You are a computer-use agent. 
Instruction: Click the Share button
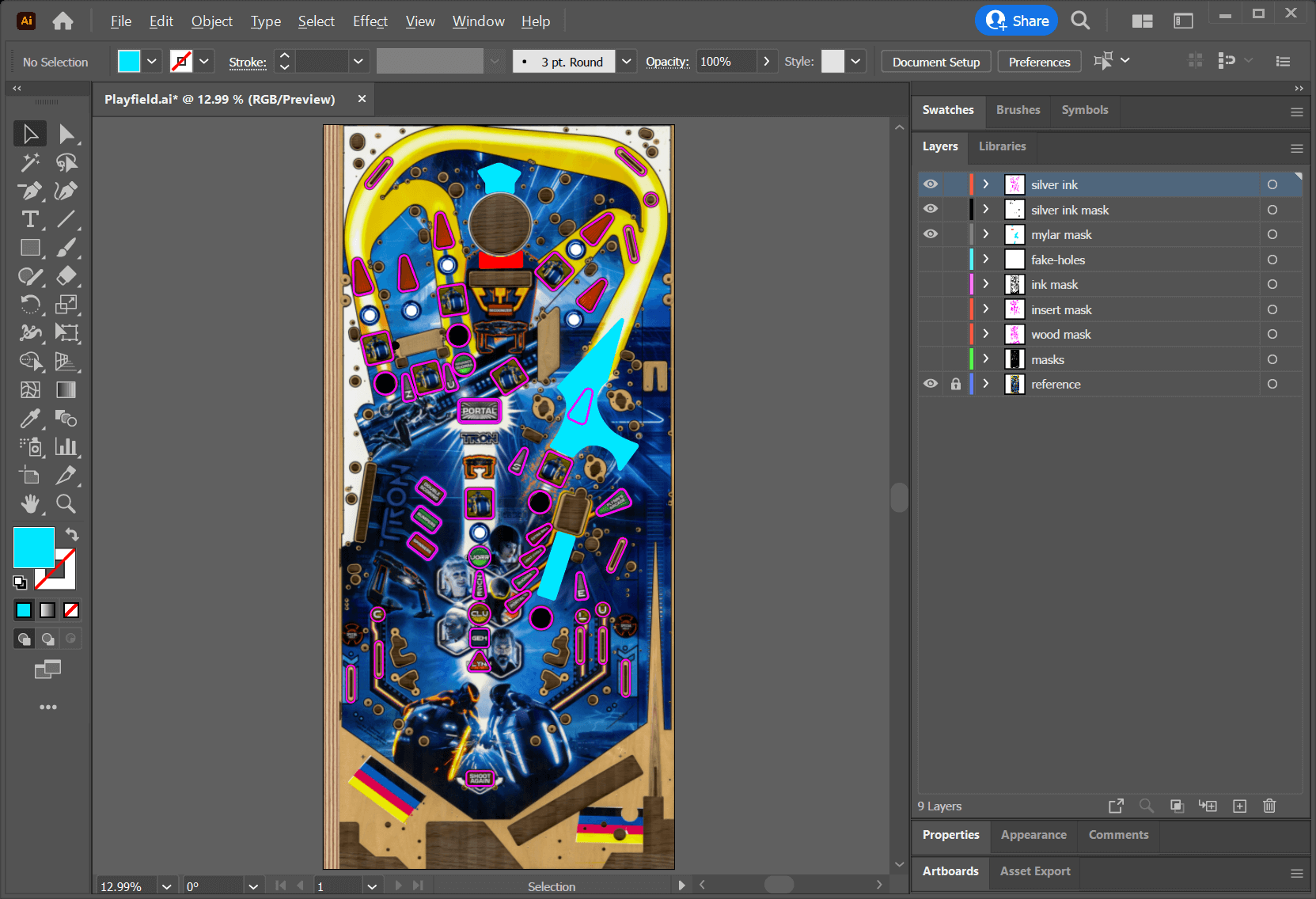point(1017,21)
